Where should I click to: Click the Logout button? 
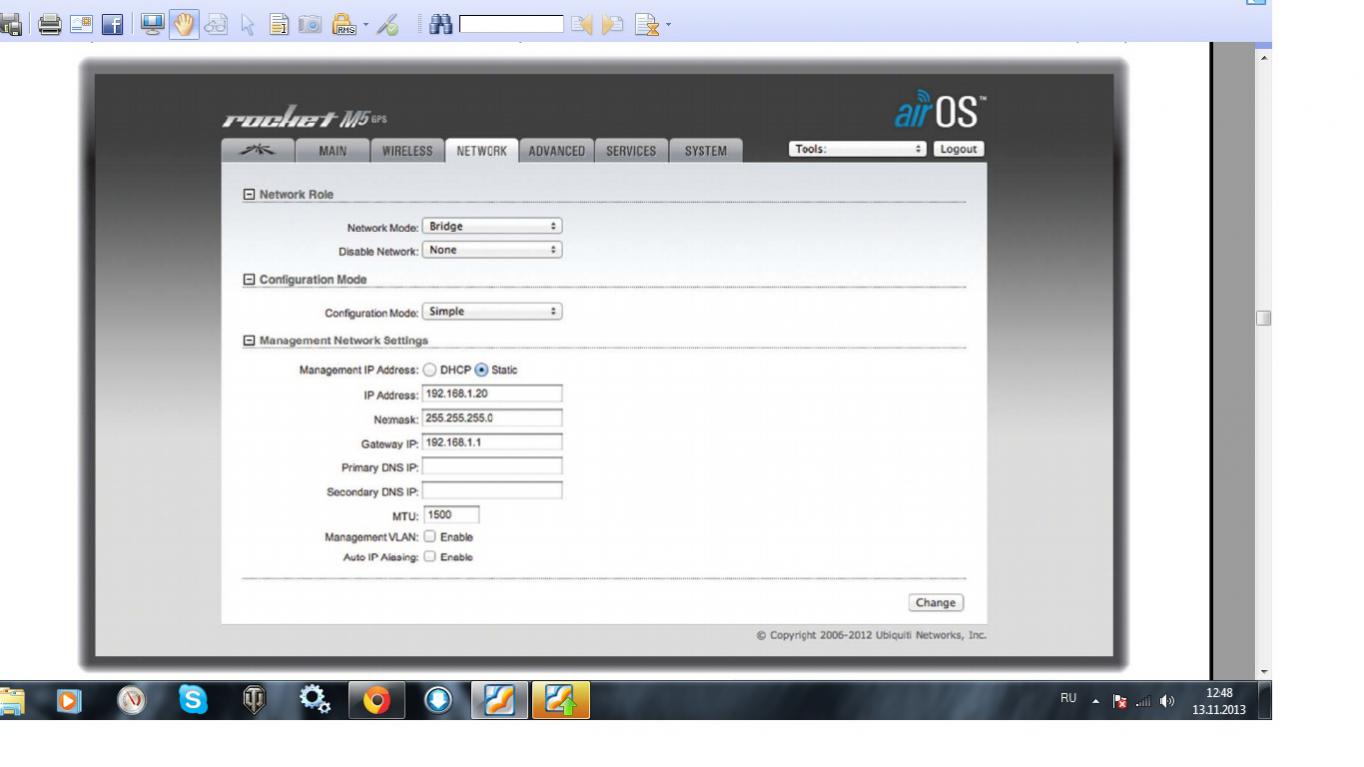959,149
